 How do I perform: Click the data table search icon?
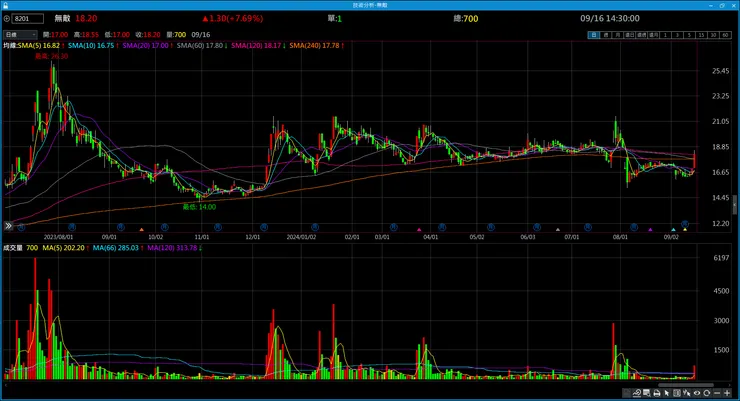pyautogui.click(x=647, y=393)
